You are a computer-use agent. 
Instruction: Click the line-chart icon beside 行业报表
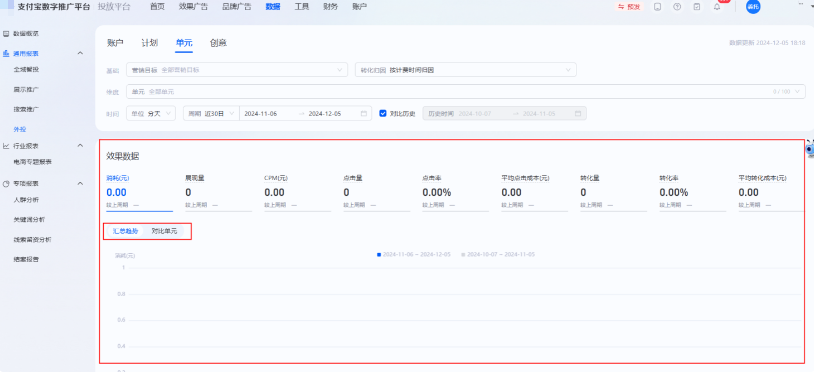coord(6,146)
